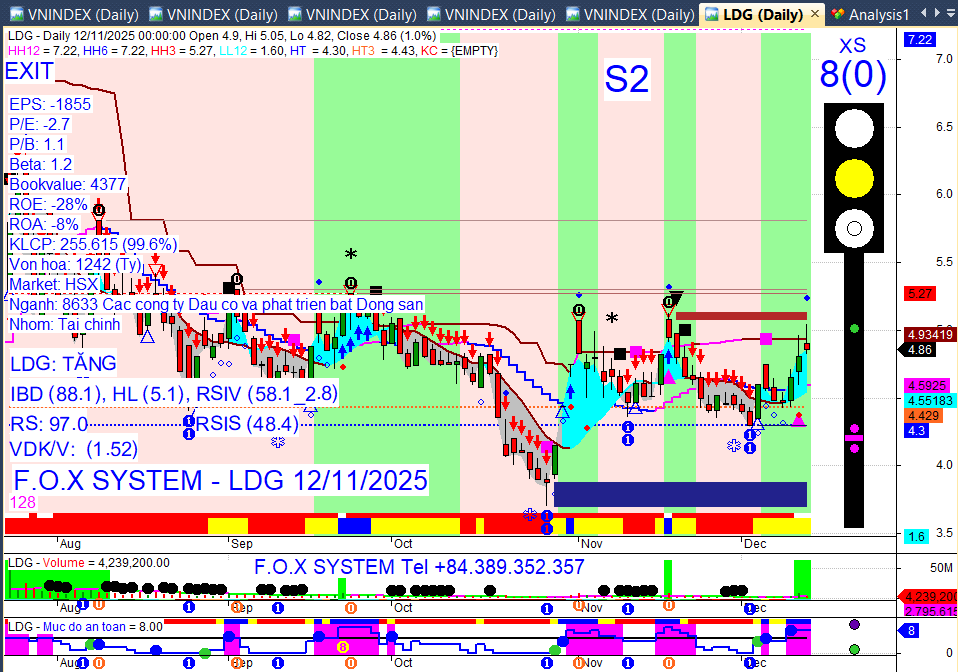Click the Dec label on main chart axis

tap(755, 544)
